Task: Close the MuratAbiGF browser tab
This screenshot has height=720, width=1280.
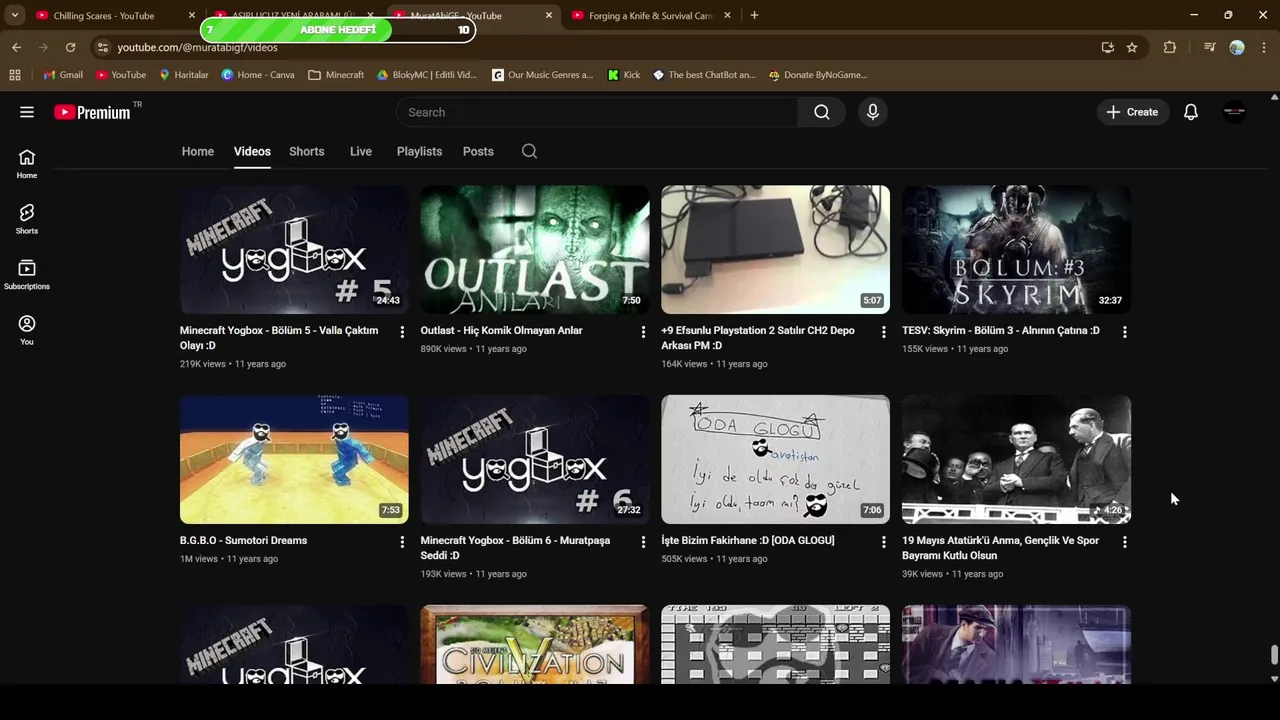Action: [x=549, y=16]
